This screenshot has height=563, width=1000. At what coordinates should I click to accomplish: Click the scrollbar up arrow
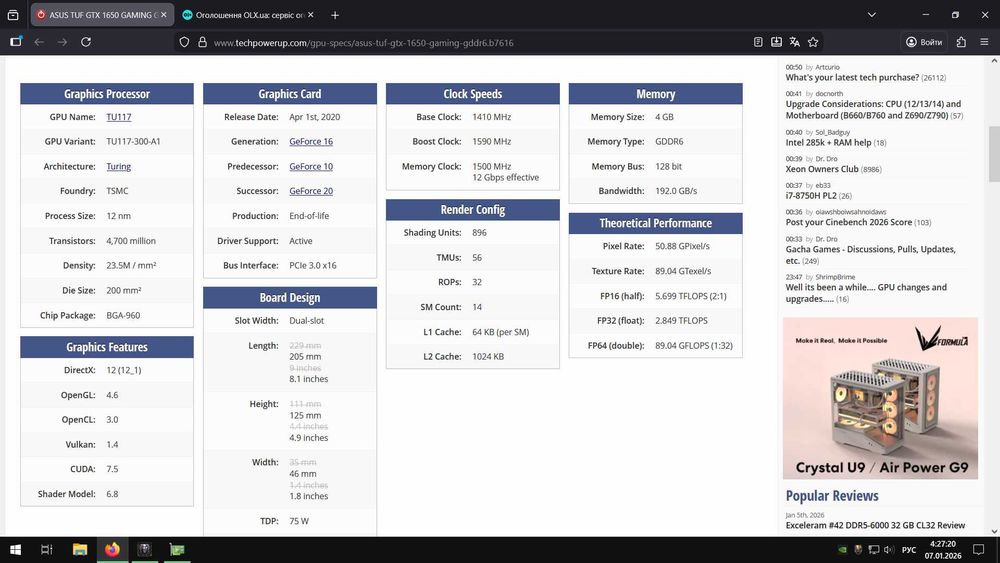994,61
